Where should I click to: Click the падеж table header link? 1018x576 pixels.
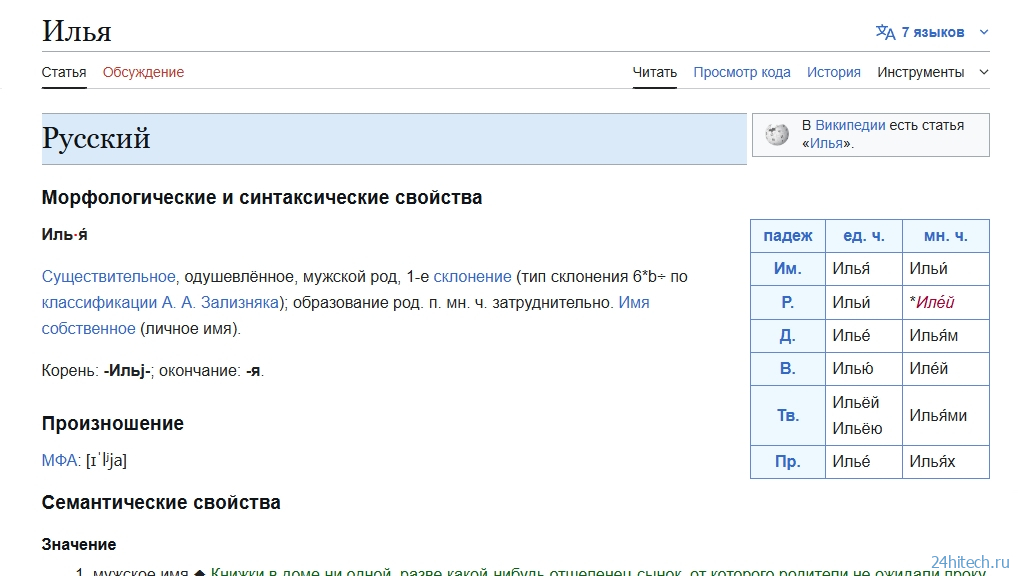(x=788, y=236)
